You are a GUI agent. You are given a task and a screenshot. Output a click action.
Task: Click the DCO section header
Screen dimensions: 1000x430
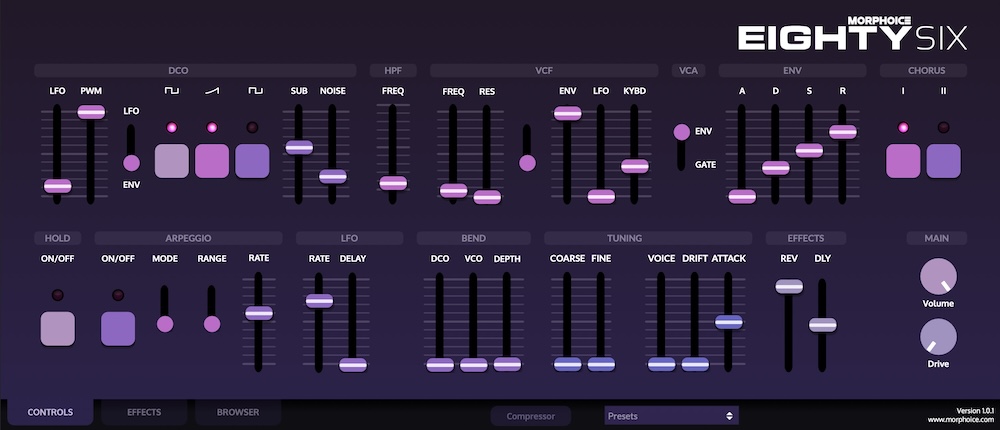pos(195,70)
